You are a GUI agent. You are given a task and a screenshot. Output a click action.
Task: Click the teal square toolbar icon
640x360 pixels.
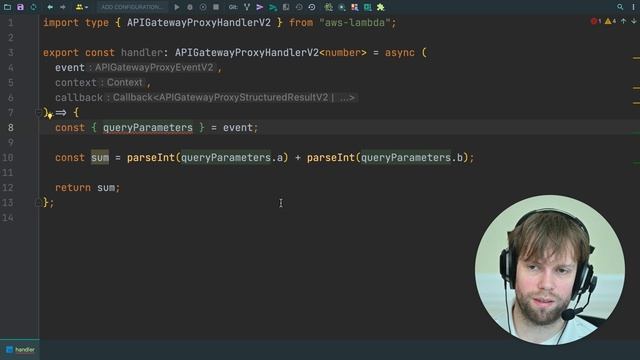coord(367,7)
